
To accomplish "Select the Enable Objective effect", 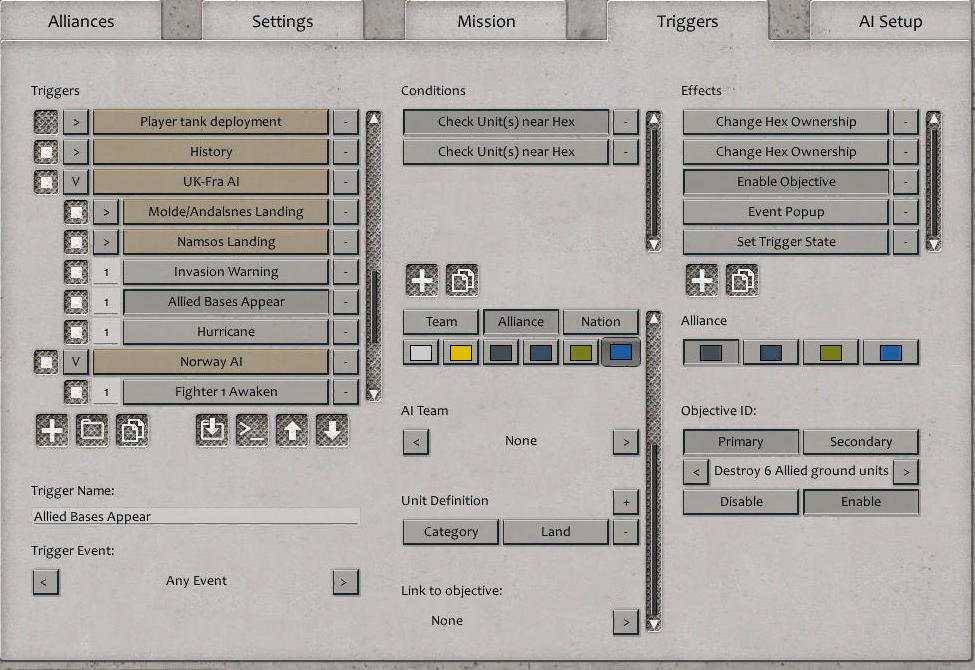I will 786,182.
